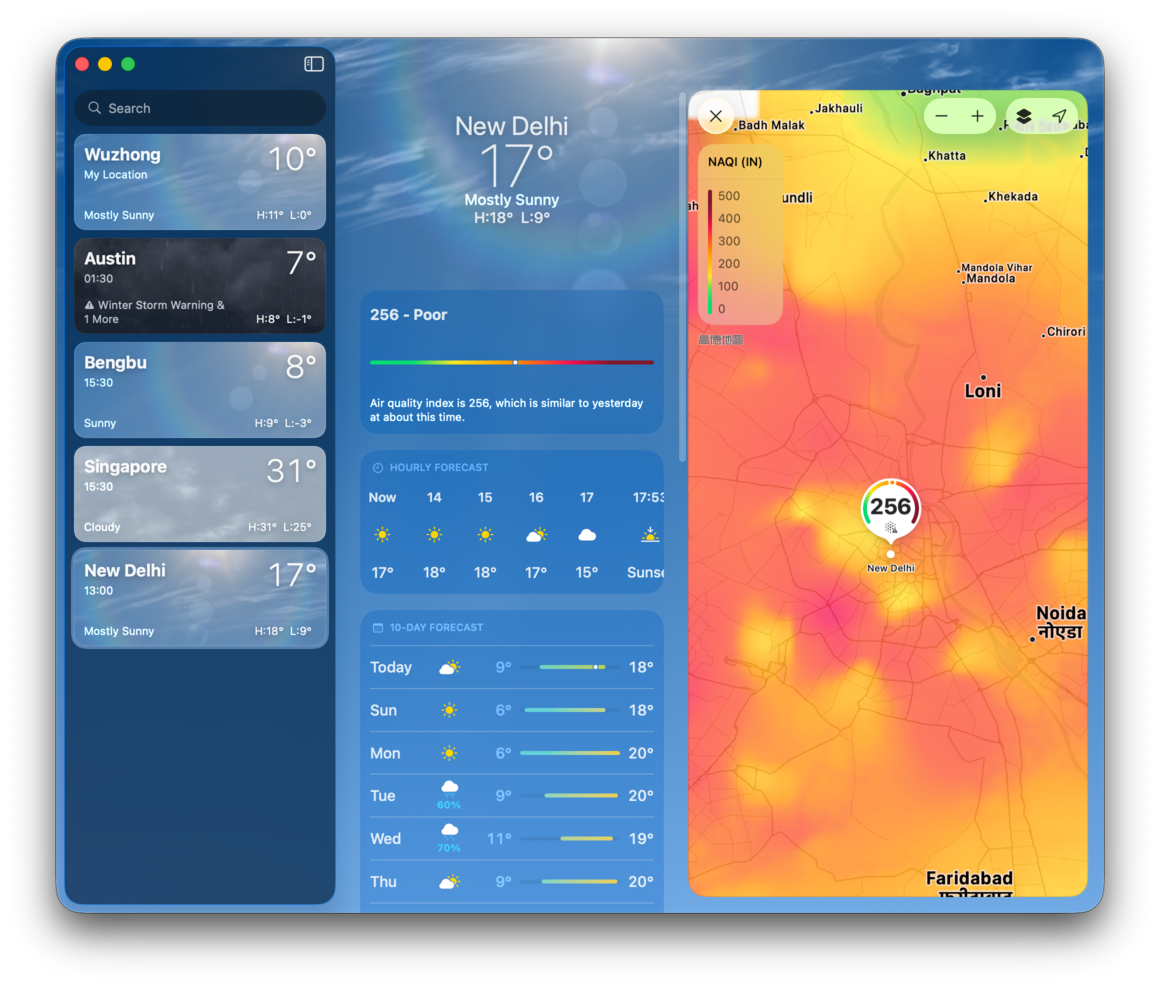The height and width of the screenshot is (987, 1160).
Task: Select Bengbu from the location list
Action: [200, 390]
